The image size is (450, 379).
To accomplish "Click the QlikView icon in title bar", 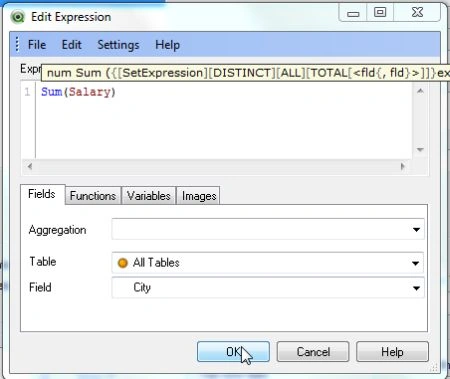I will point(18,17).
